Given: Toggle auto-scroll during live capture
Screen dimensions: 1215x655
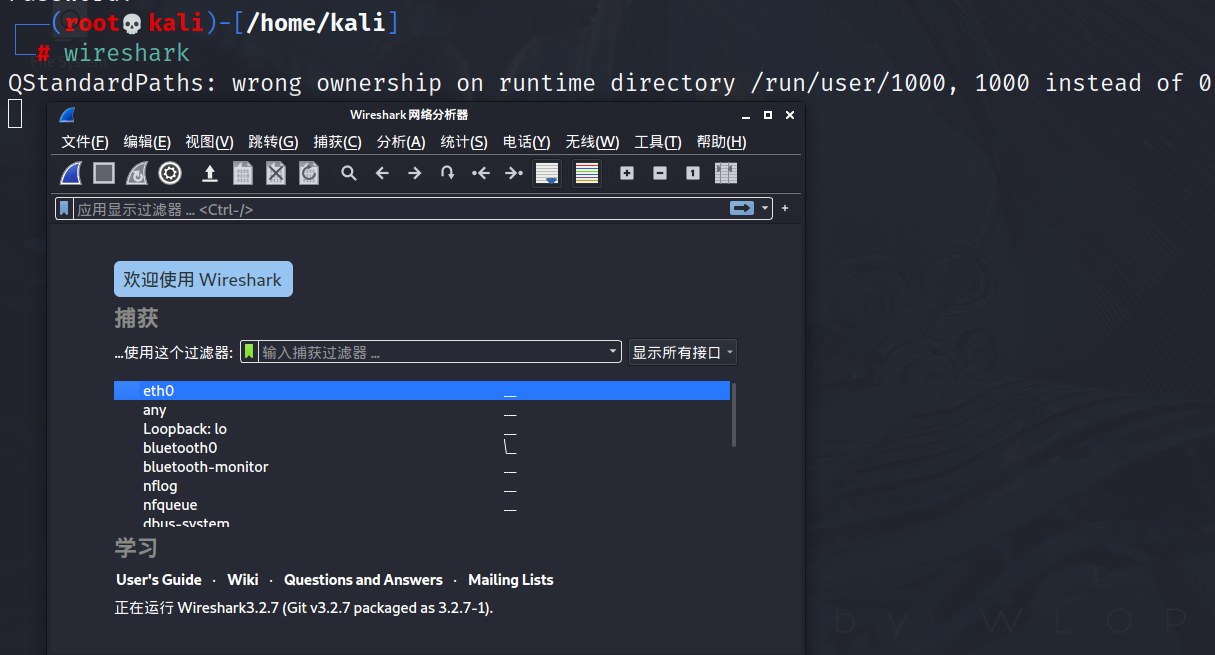Looking at the screenshot, I should click(547, 174).
